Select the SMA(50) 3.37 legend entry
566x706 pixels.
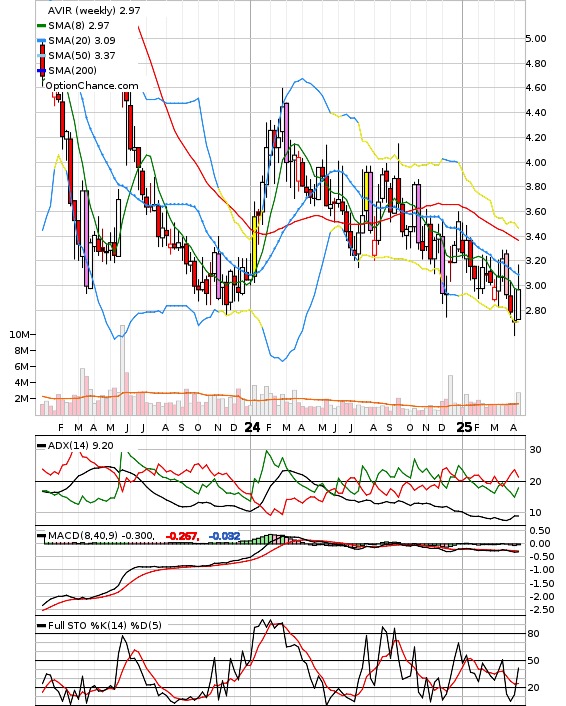[82, 55]
